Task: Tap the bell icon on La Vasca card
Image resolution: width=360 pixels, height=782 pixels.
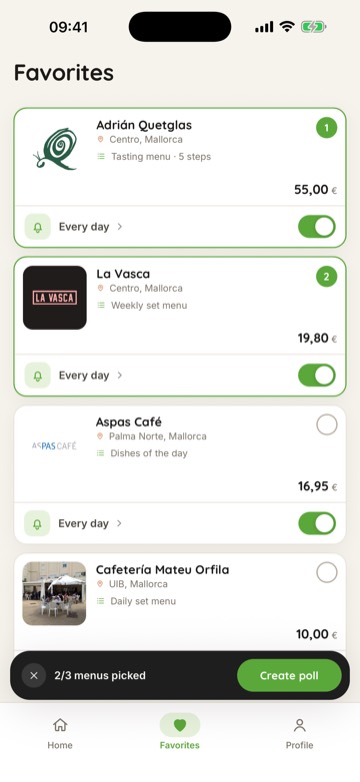Action: click(37, 376)
